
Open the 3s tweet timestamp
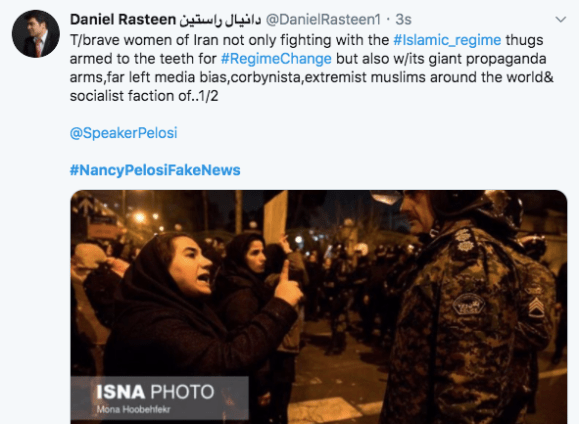tap(403, 20)
